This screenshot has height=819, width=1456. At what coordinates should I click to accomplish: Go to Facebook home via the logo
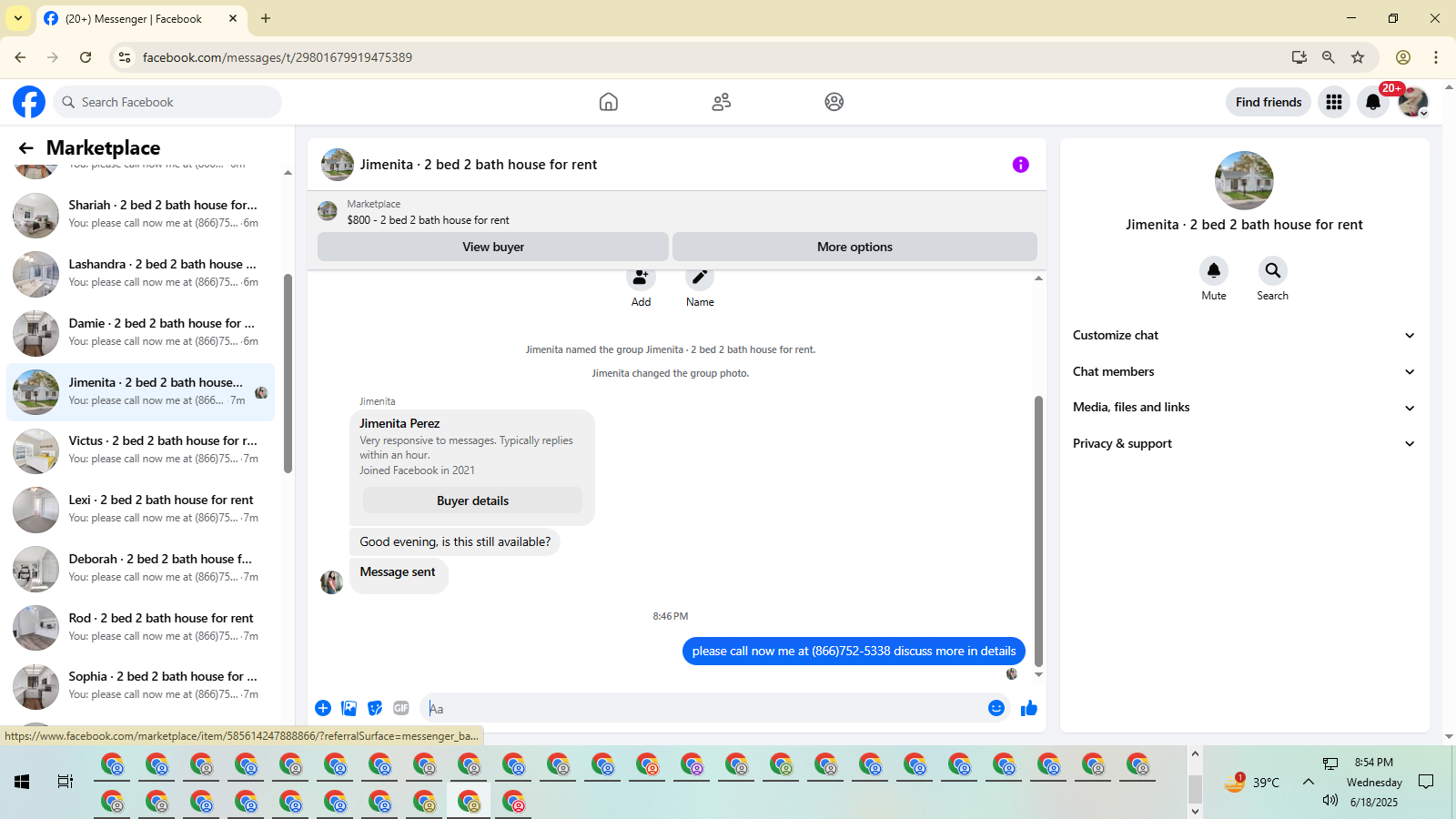point(29,102)
